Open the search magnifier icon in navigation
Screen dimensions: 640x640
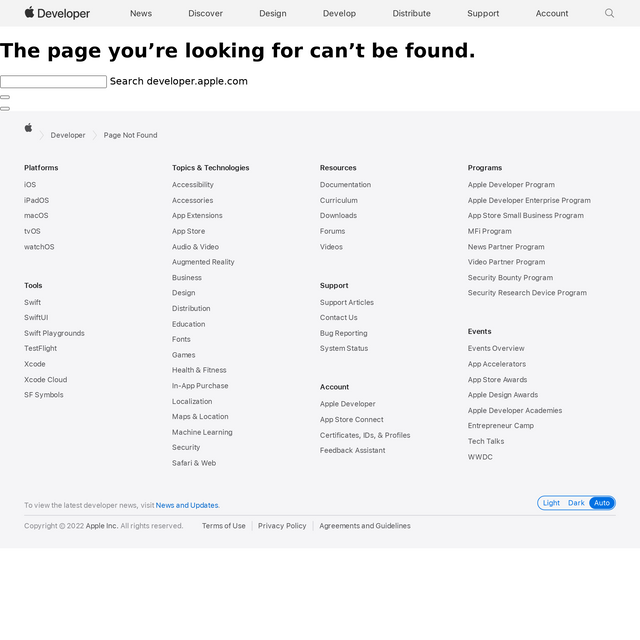point(609,13)
